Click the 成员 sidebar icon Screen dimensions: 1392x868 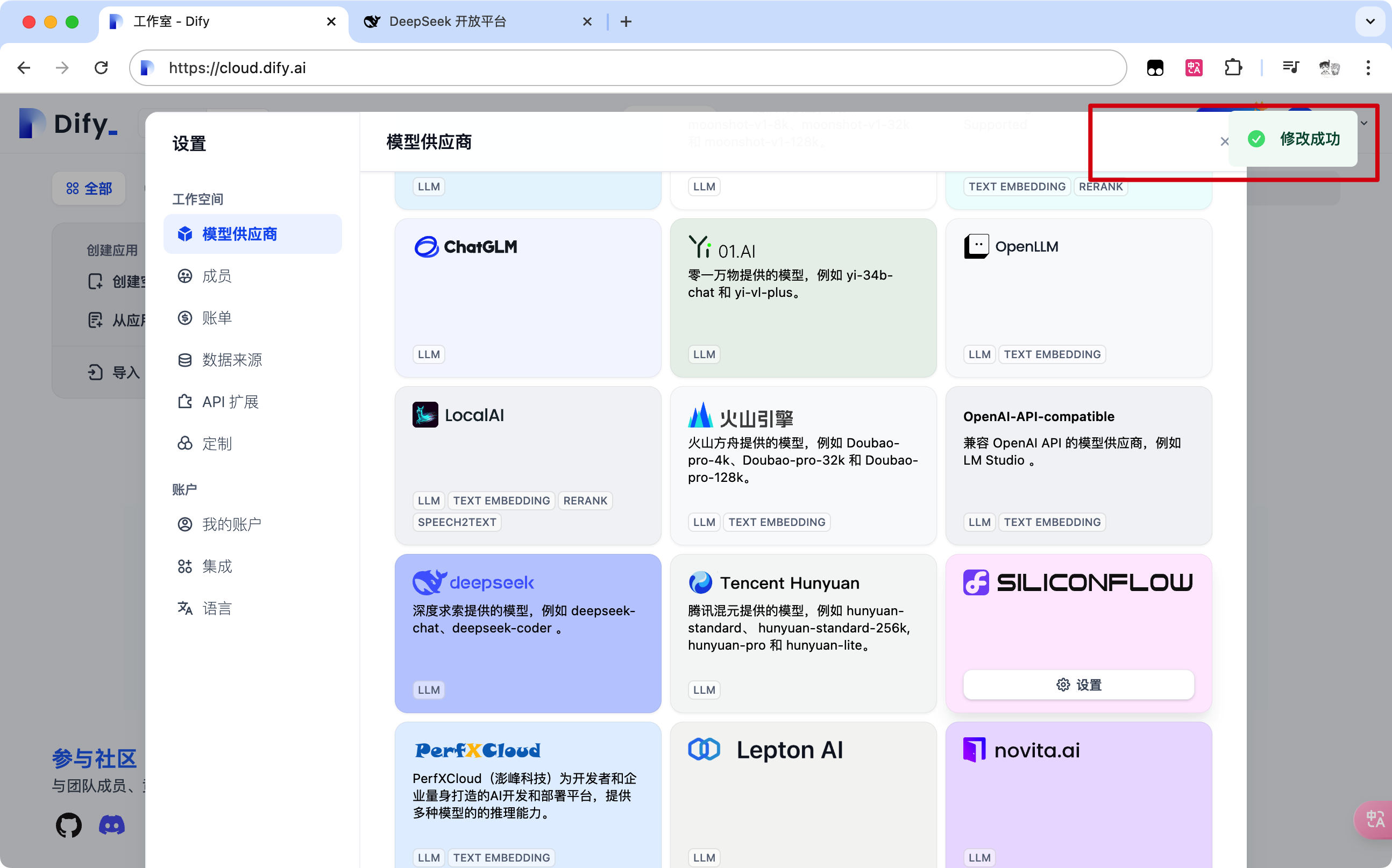185,276
